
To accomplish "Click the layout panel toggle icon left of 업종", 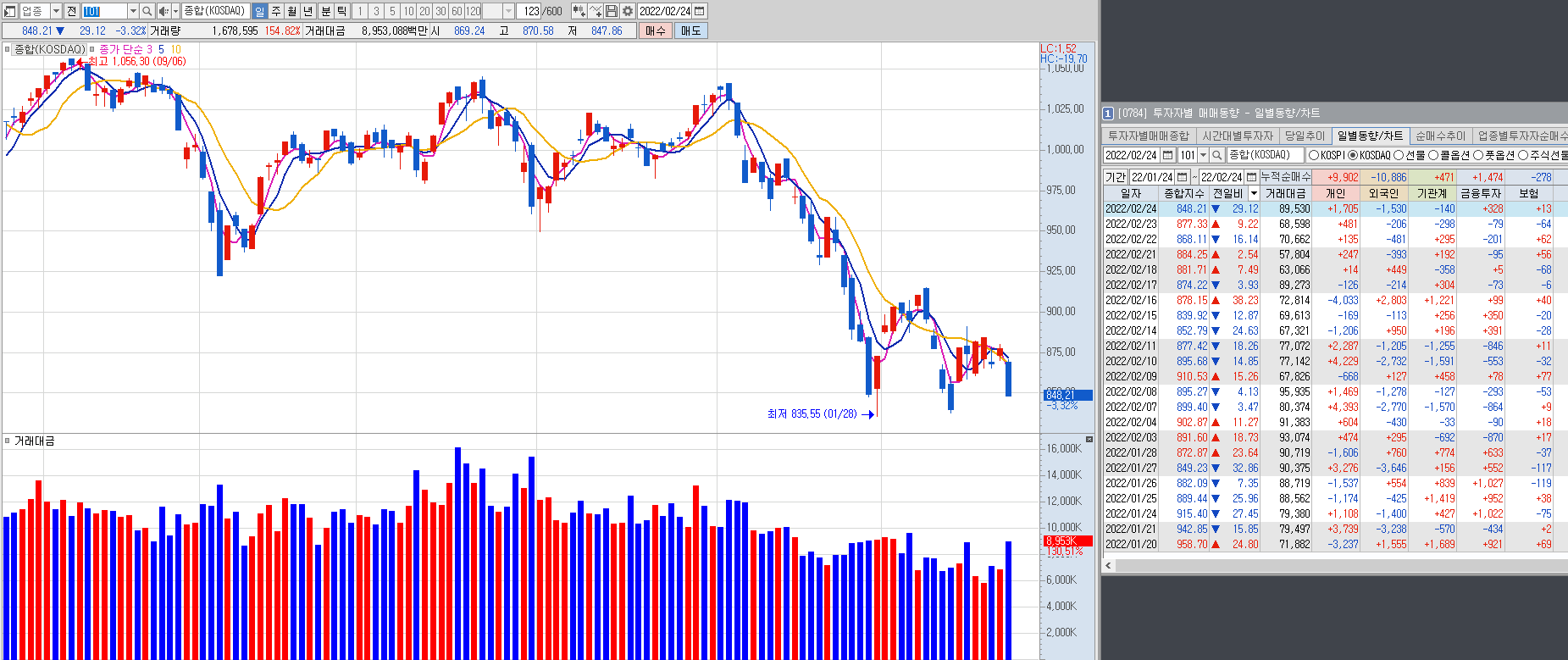I will 9,11.
